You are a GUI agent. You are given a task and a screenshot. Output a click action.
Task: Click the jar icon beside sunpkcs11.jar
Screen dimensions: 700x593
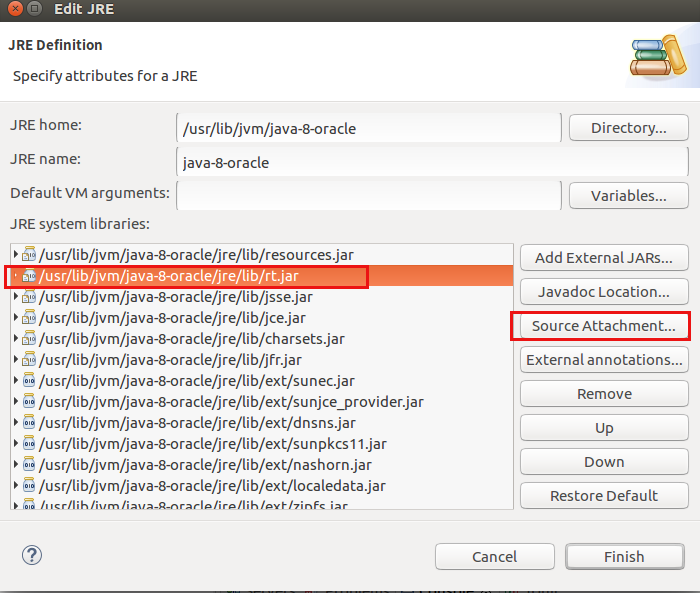[29, 443]
